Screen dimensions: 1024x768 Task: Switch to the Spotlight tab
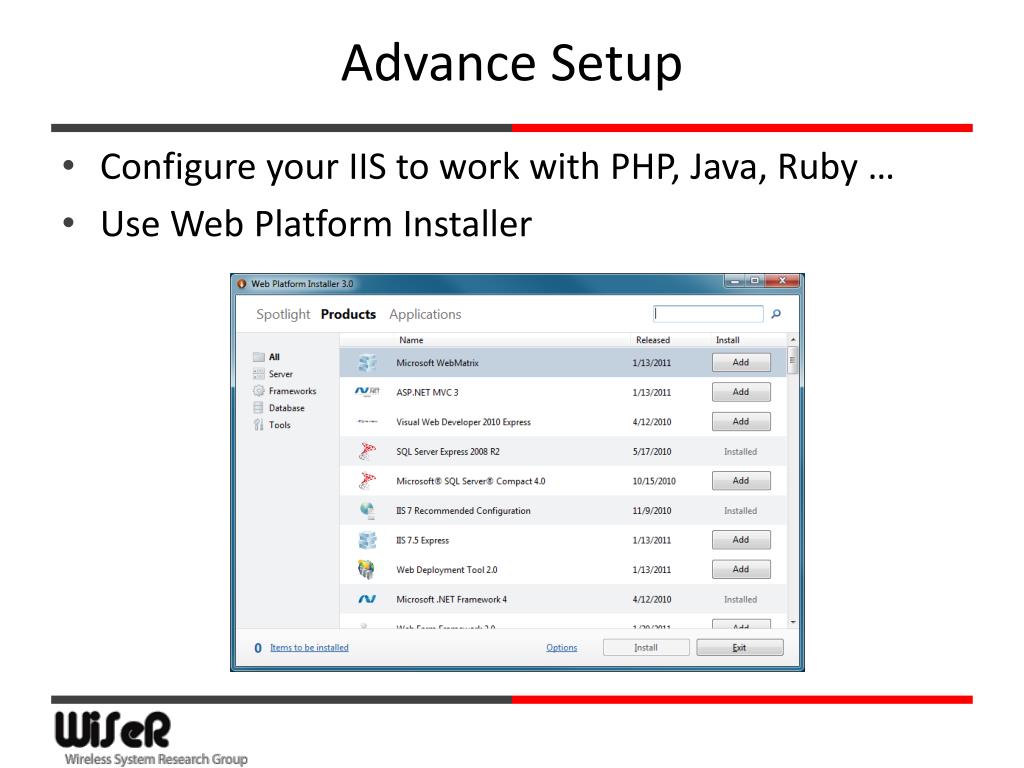[x=283, y=314]
